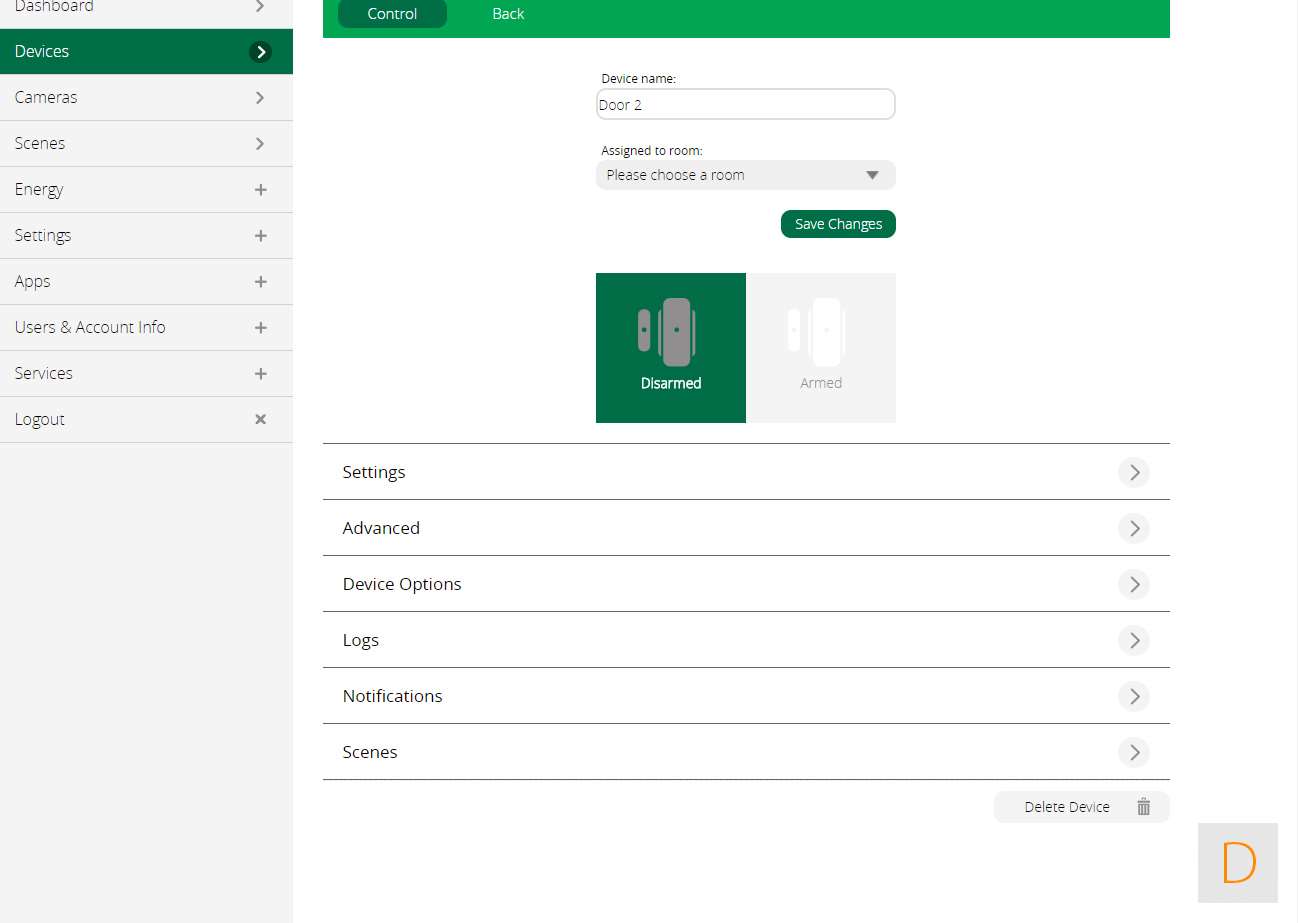1298x923 pixels.
Task: Click the trash icon beside Delete Device
Action: pos(1143,807)
